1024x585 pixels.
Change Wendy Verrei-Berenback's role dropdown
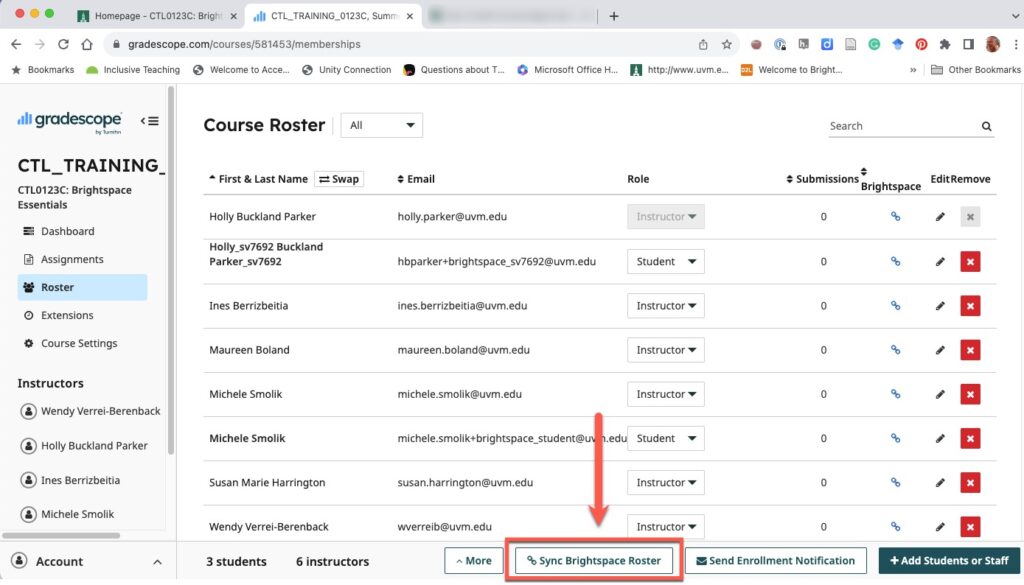tap(665, 526)
